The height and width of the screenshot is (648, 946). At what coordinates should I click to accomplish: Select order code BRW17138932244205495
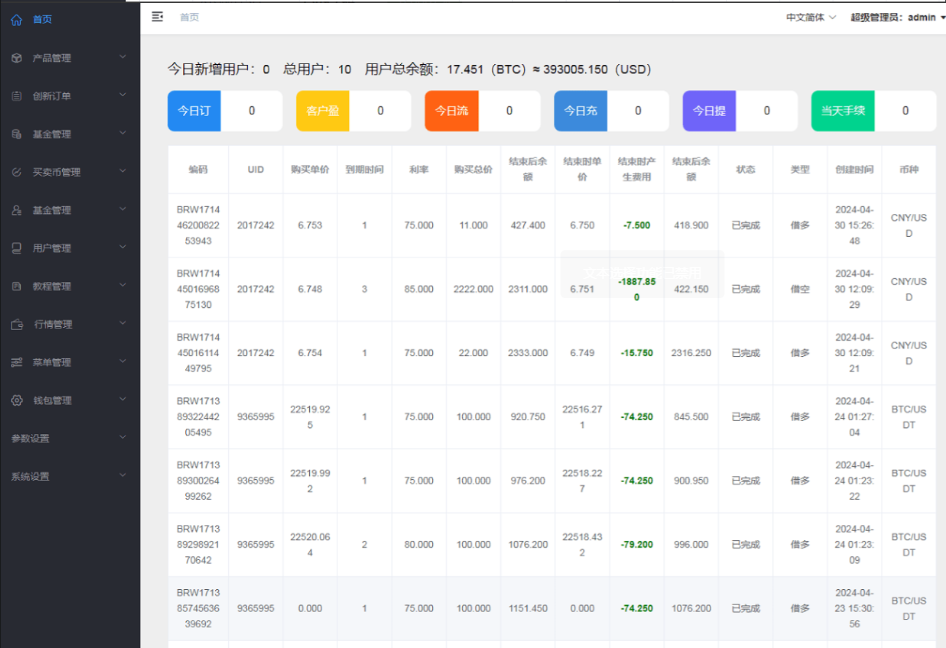click(x=198, y=417)
